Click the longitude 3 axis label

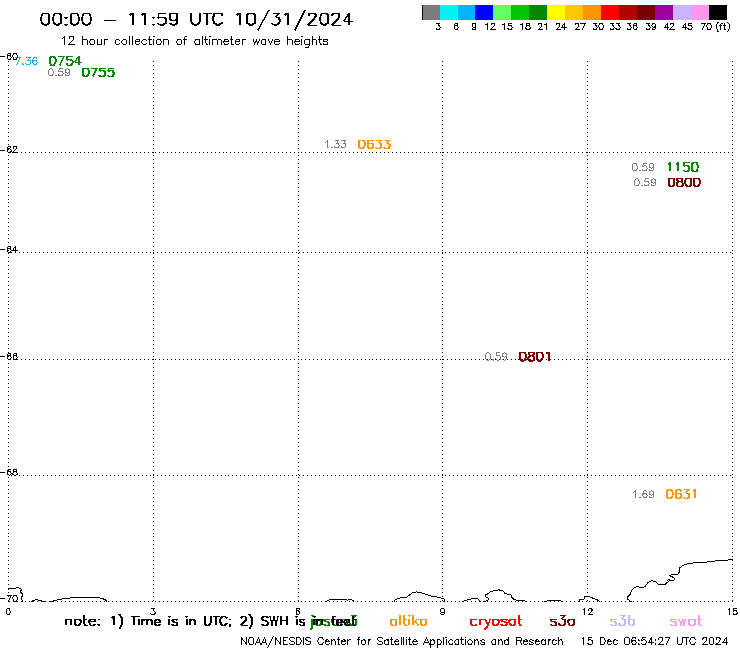[153, 612]
